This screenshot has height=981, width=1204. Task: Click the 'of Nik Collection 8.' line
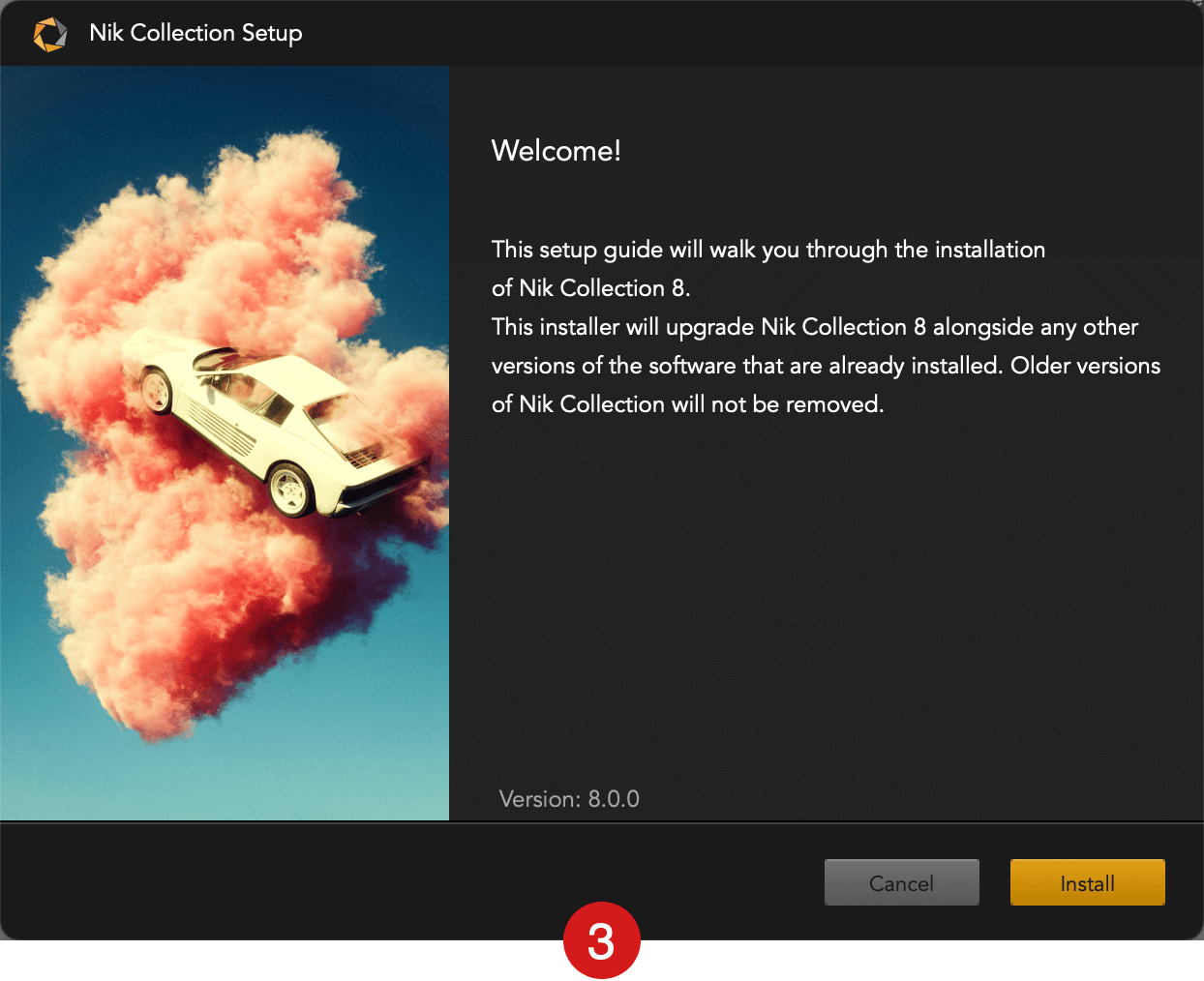pyautogui.click(x=590, y=288)
